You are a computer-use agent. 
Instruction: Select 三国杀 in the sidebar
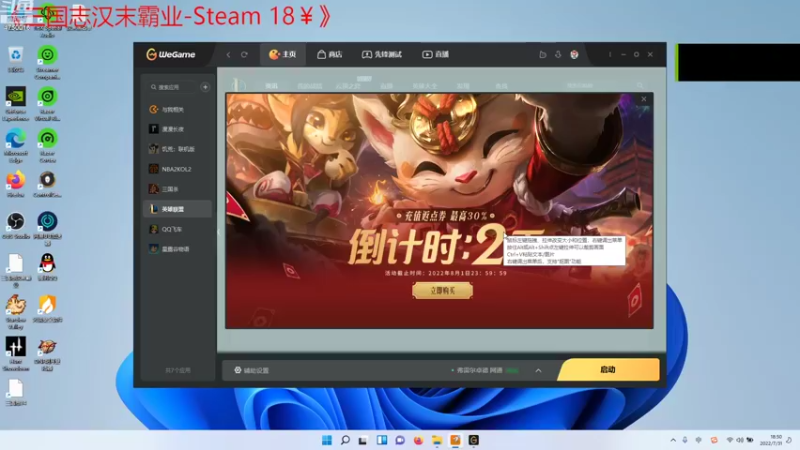coord(178,189)
